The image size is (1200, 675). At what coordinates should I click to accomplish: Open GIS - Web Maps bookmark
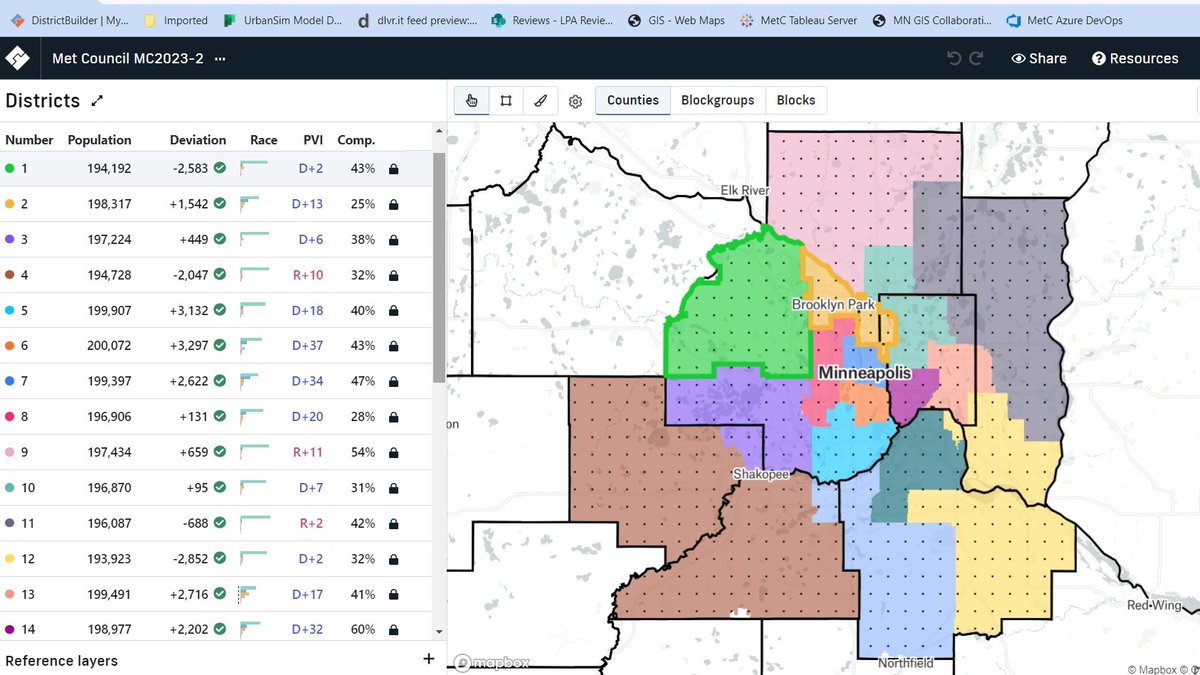tap(676, 20)
